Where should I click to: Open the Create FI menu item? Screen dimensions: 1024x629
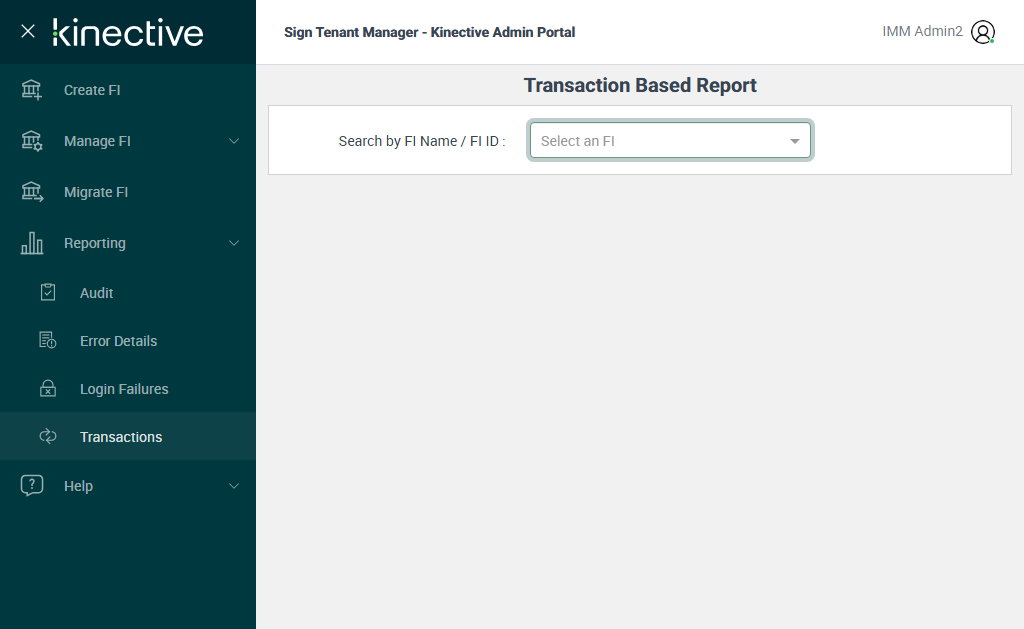click(92, 90)
